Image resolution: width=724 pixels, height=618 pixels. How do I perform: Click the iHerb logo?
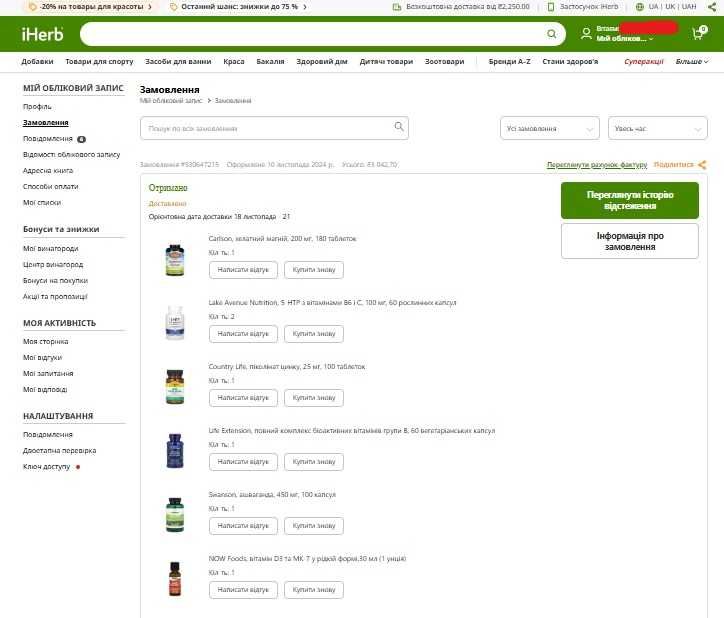42,34
